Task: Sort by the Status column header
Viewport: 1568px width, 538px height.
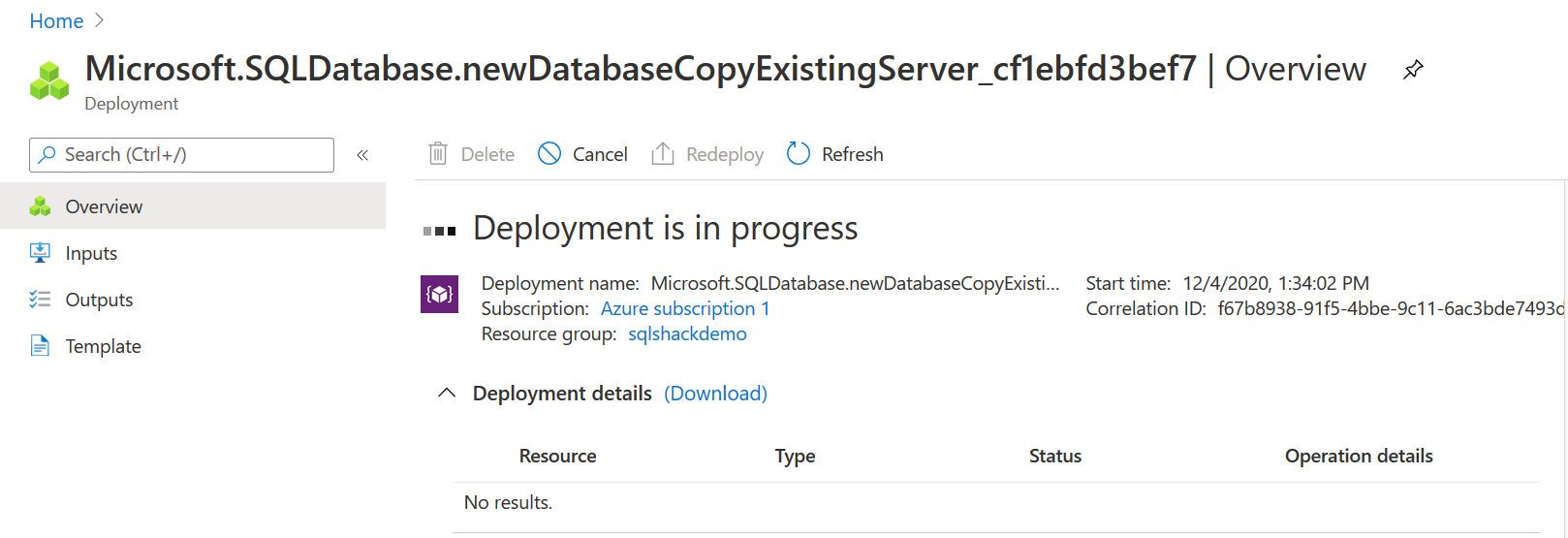Action: [1054, 456]
